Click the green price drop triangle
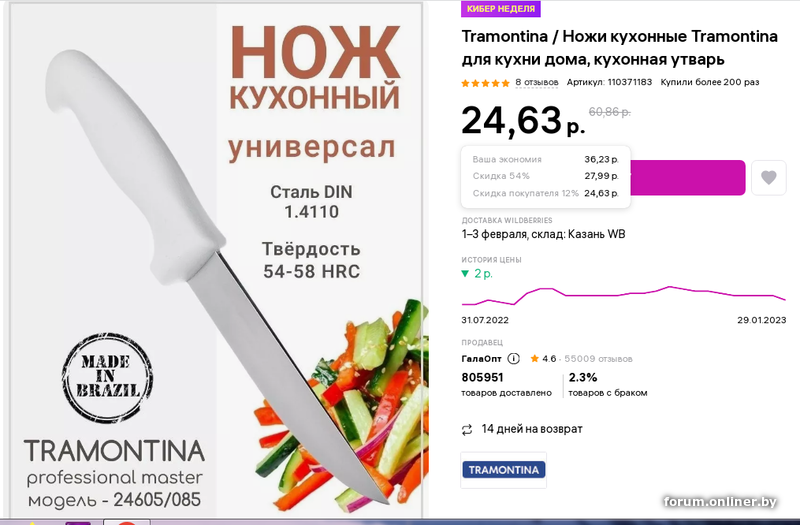Viewport: 800px width, 525px height. [x=465, y=274]
